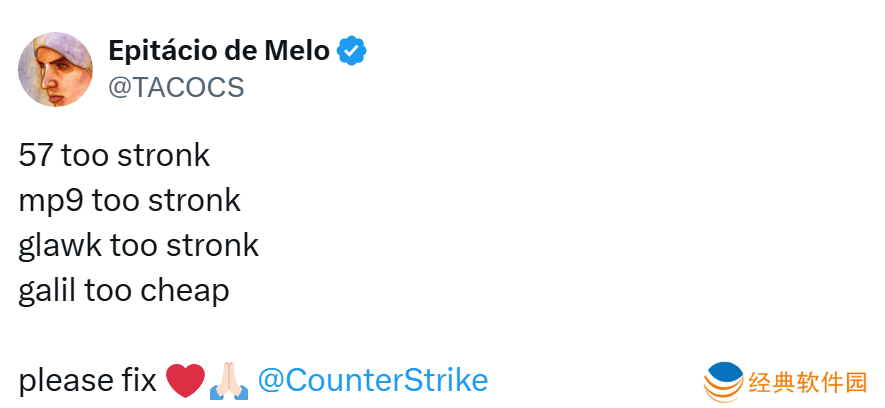This screenshot has height=408, width=885.
Task: Open the Epitácio de Melo profile name
Action: [x=218, y=50]
